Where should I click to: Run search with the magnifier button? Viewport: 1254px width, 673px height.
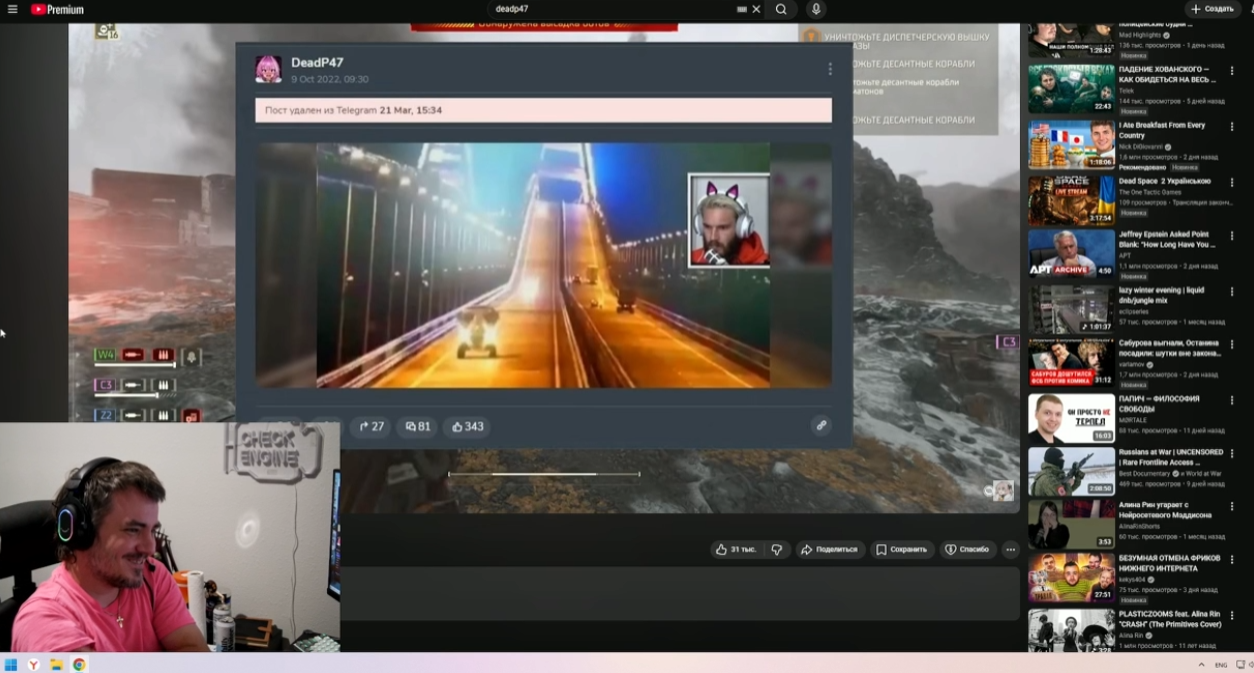(781, 9)
